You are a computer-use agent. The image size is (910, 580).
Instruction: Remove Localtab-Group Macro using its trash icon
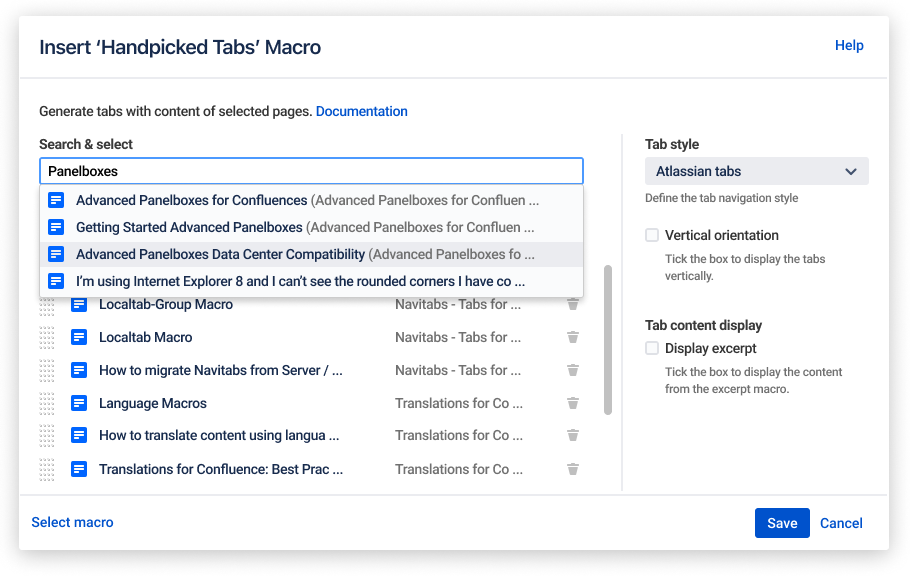tap(572, 304)
